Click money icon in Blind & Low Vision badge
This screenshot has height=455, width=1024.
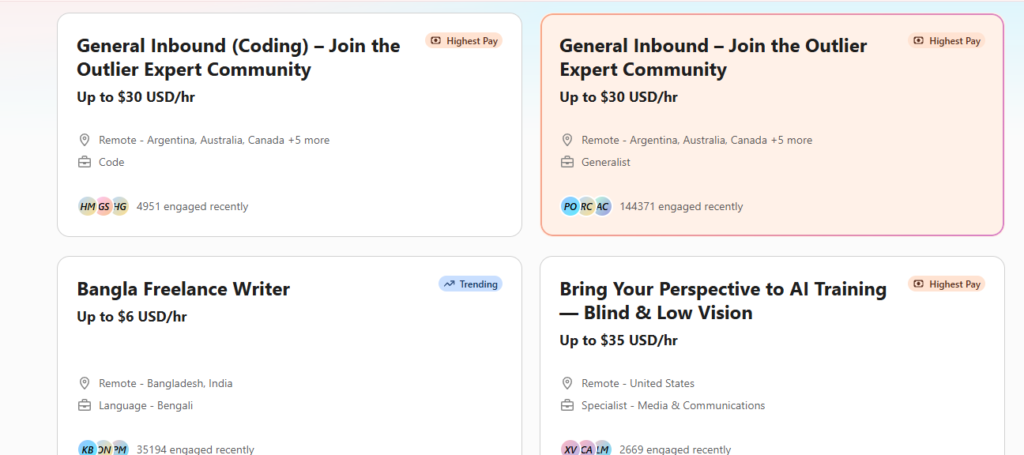tap(918, 284)
